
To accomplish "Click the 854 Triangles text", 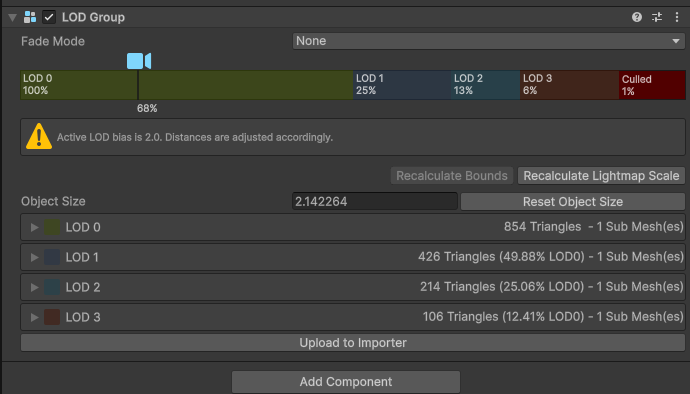I will click(x=542, y=227).
